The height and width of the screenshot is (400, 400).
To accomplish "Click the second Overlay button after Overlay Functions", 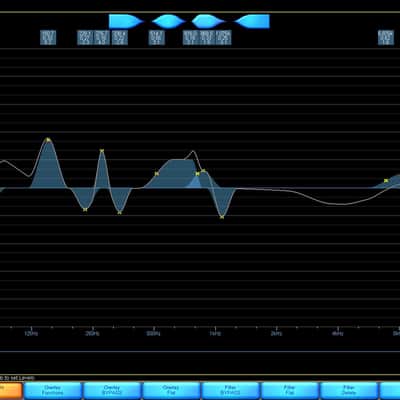I will click(112, 391).
